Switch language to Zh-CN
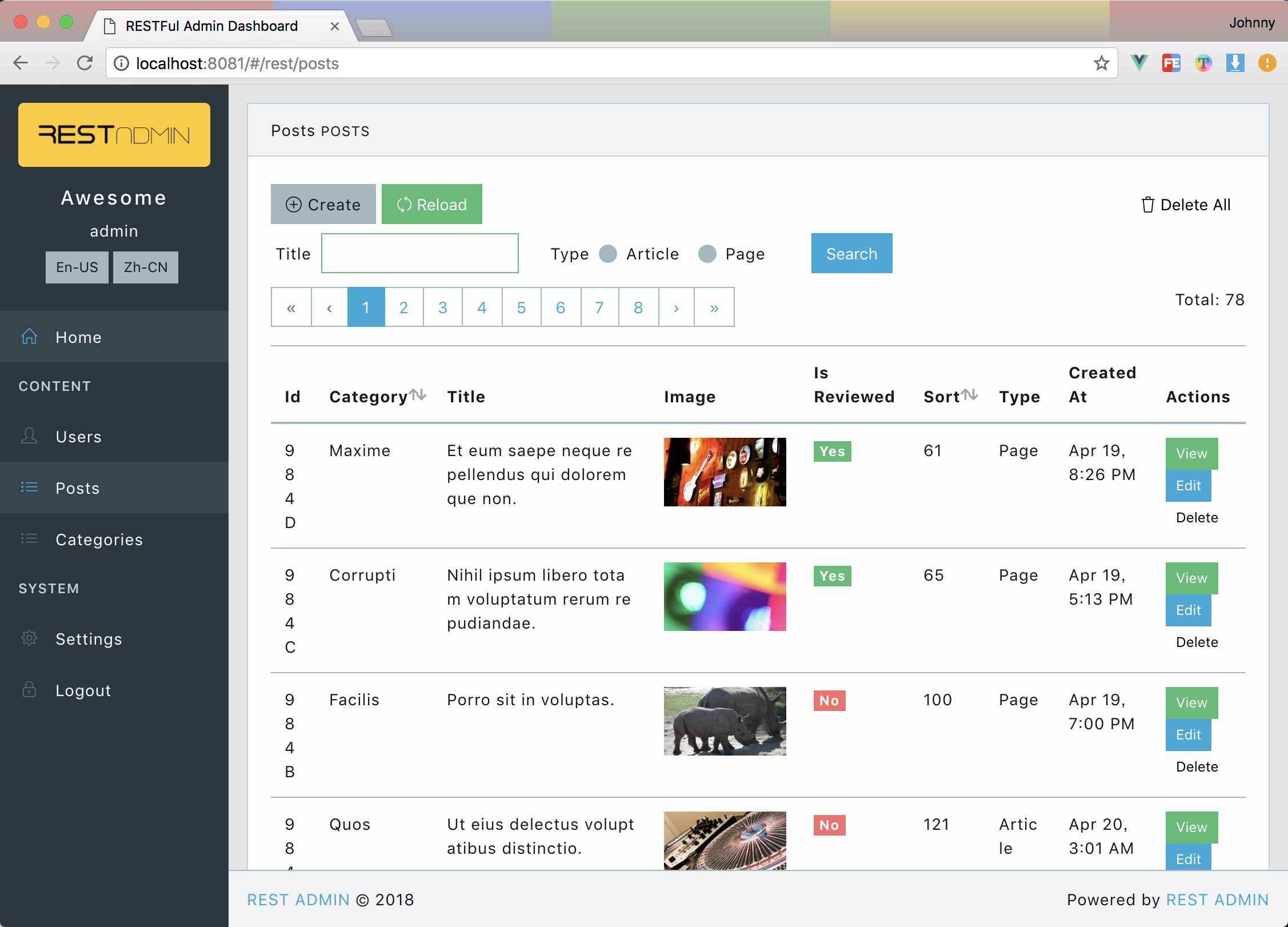 pyautogui.click(x=145, y=267)
